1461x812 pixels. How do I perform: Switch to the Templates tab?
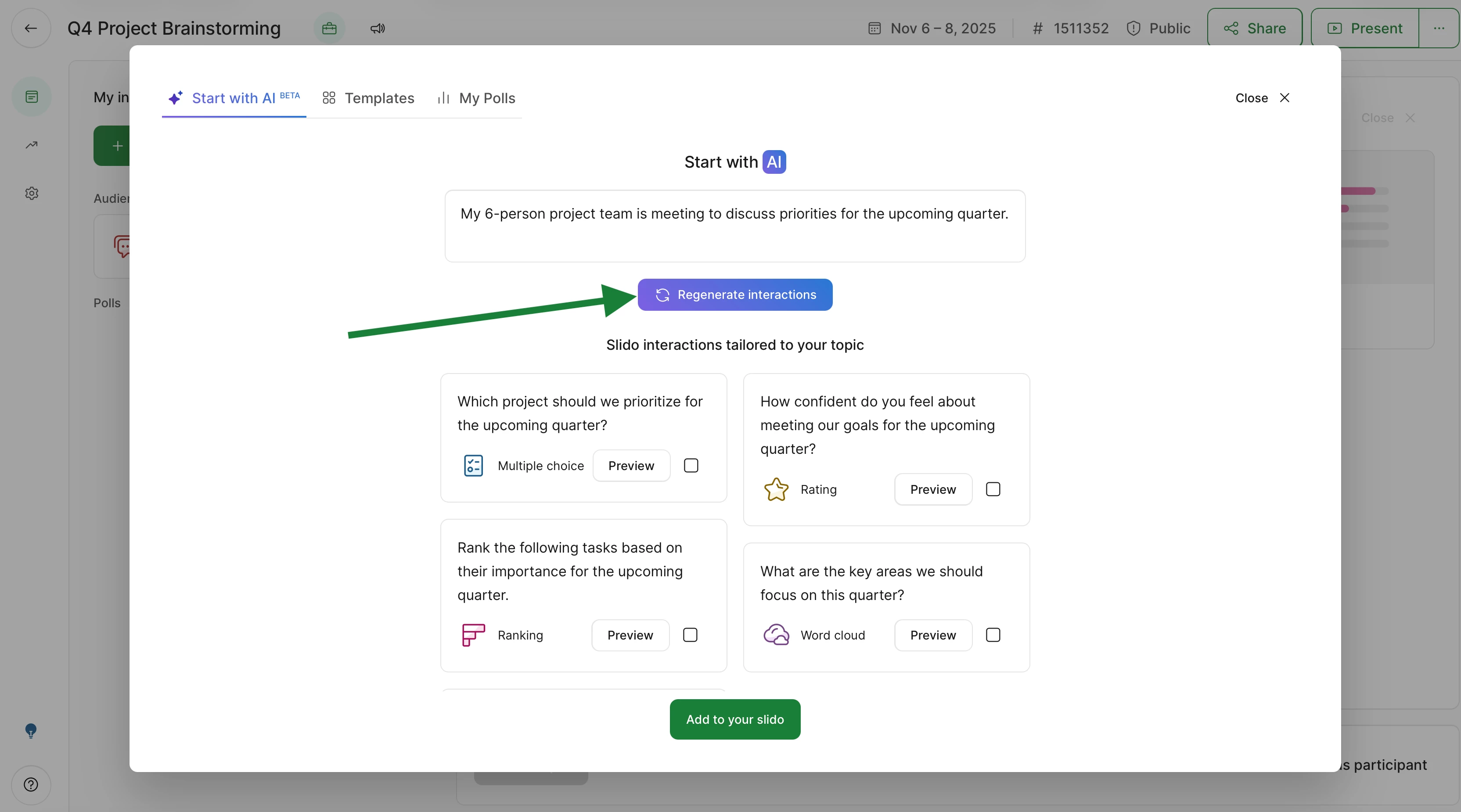[369, 98]
